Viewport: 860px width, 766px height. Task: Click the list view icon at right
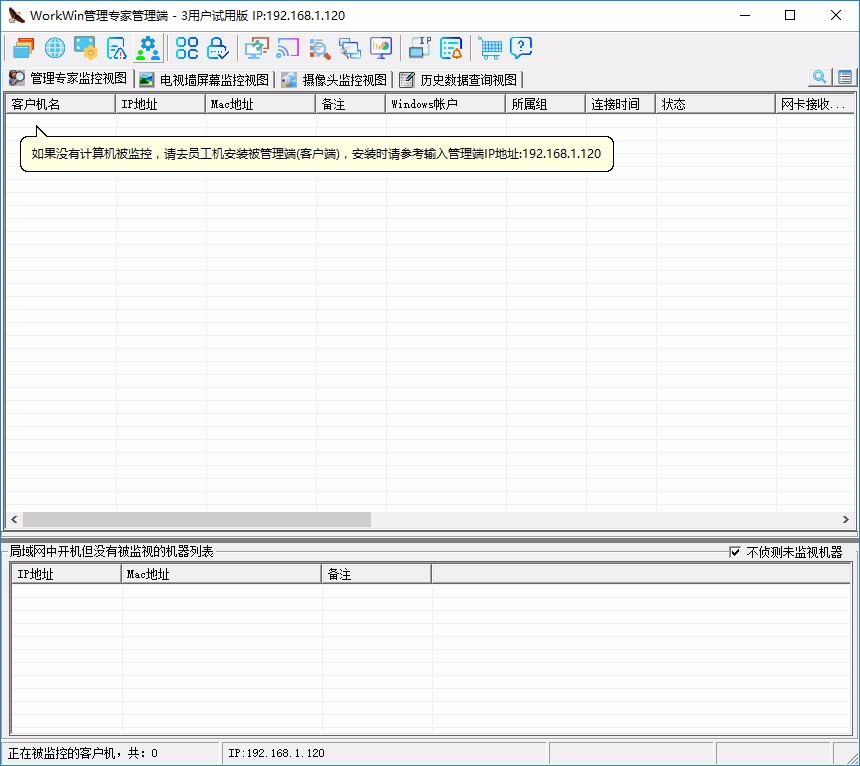[846, 77]
